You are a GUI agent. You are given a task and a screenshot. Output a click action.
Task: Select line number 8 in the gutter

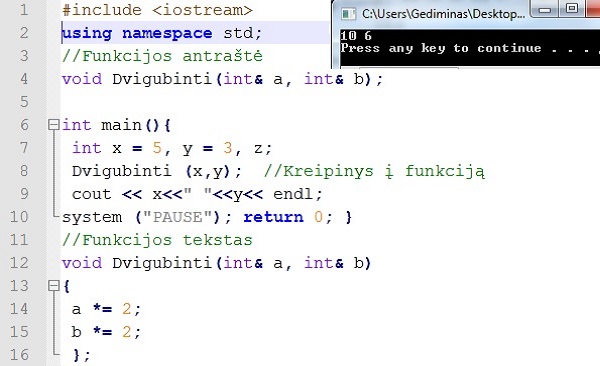(x=24, y=171)
